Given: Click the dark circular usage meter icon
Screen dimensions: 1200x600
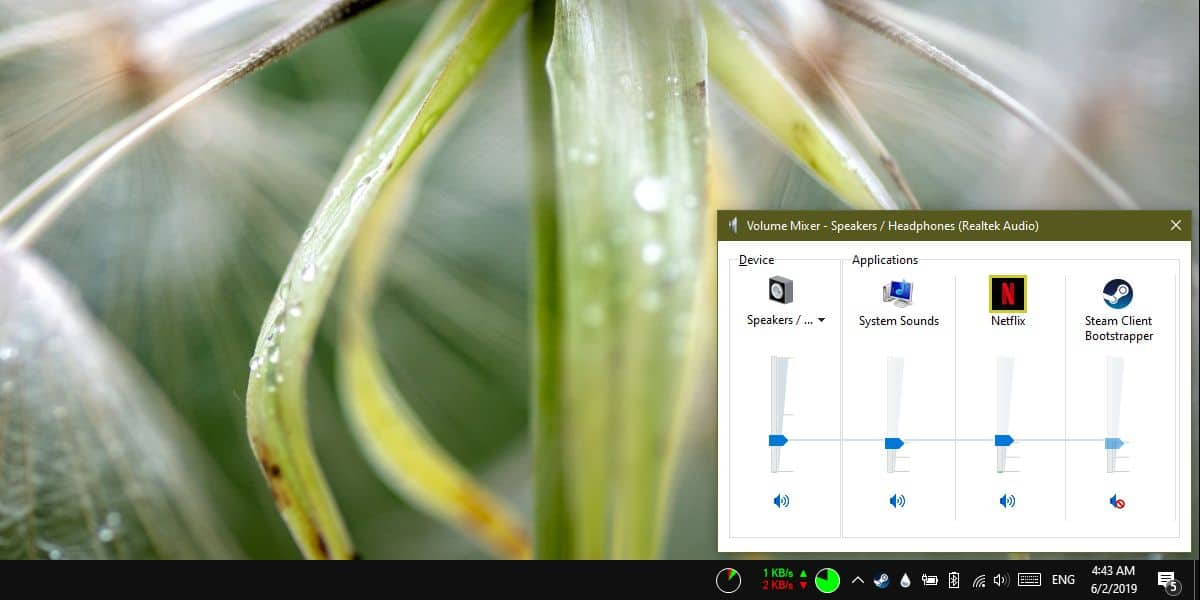Looking at the screenshot, I should coord(729,580).
